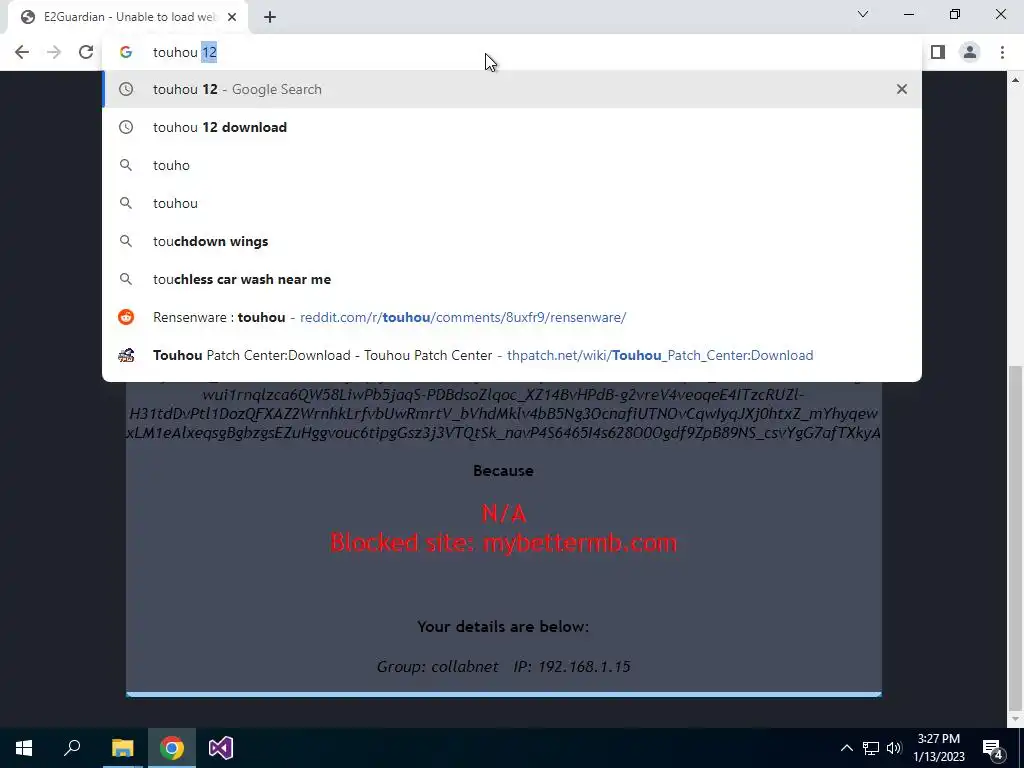Open network status tray icon
This screenshot has height=768, width=1024.
click(871, 748)
